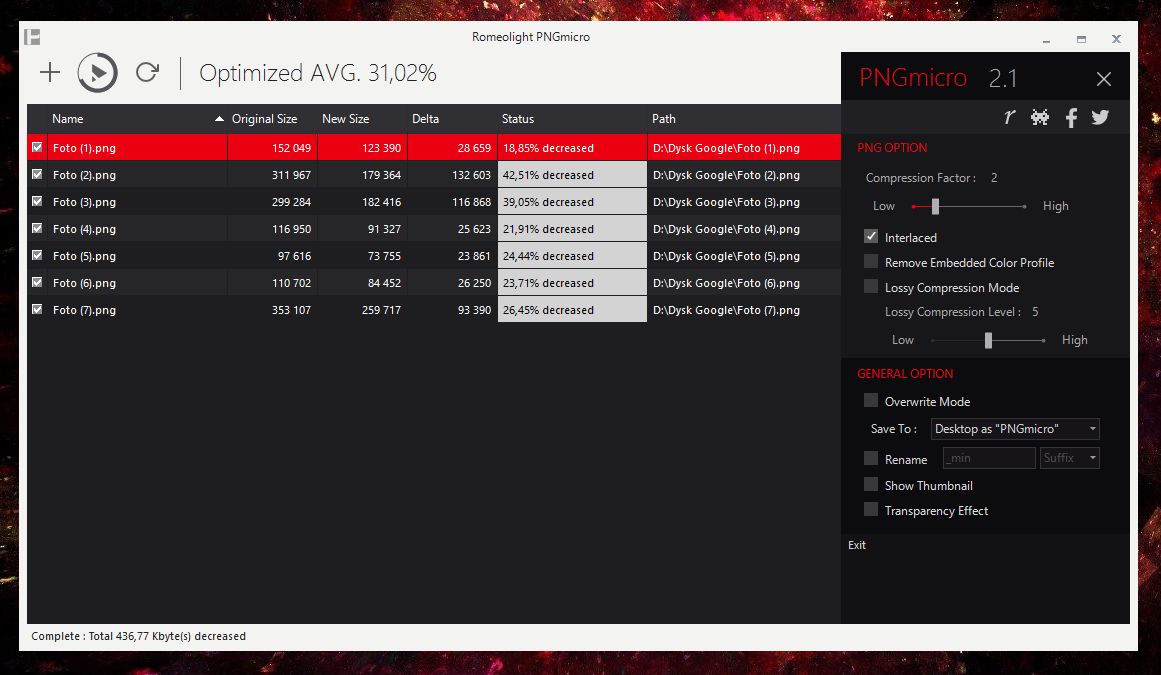Click the "Optimized AVG. 31,02%" text
Viewport: 1161px width, 675px height.
pyautogui.click(x=318, y=73)
